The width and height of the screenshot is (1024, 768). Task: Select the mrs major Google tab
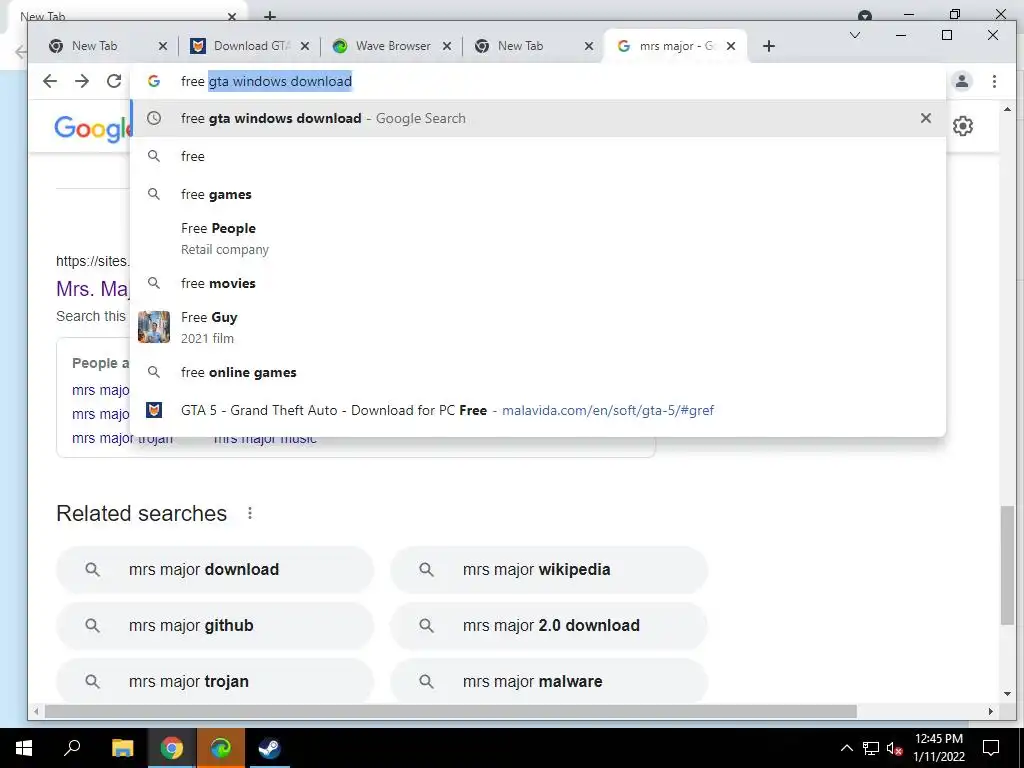click(x=676, y=46)
